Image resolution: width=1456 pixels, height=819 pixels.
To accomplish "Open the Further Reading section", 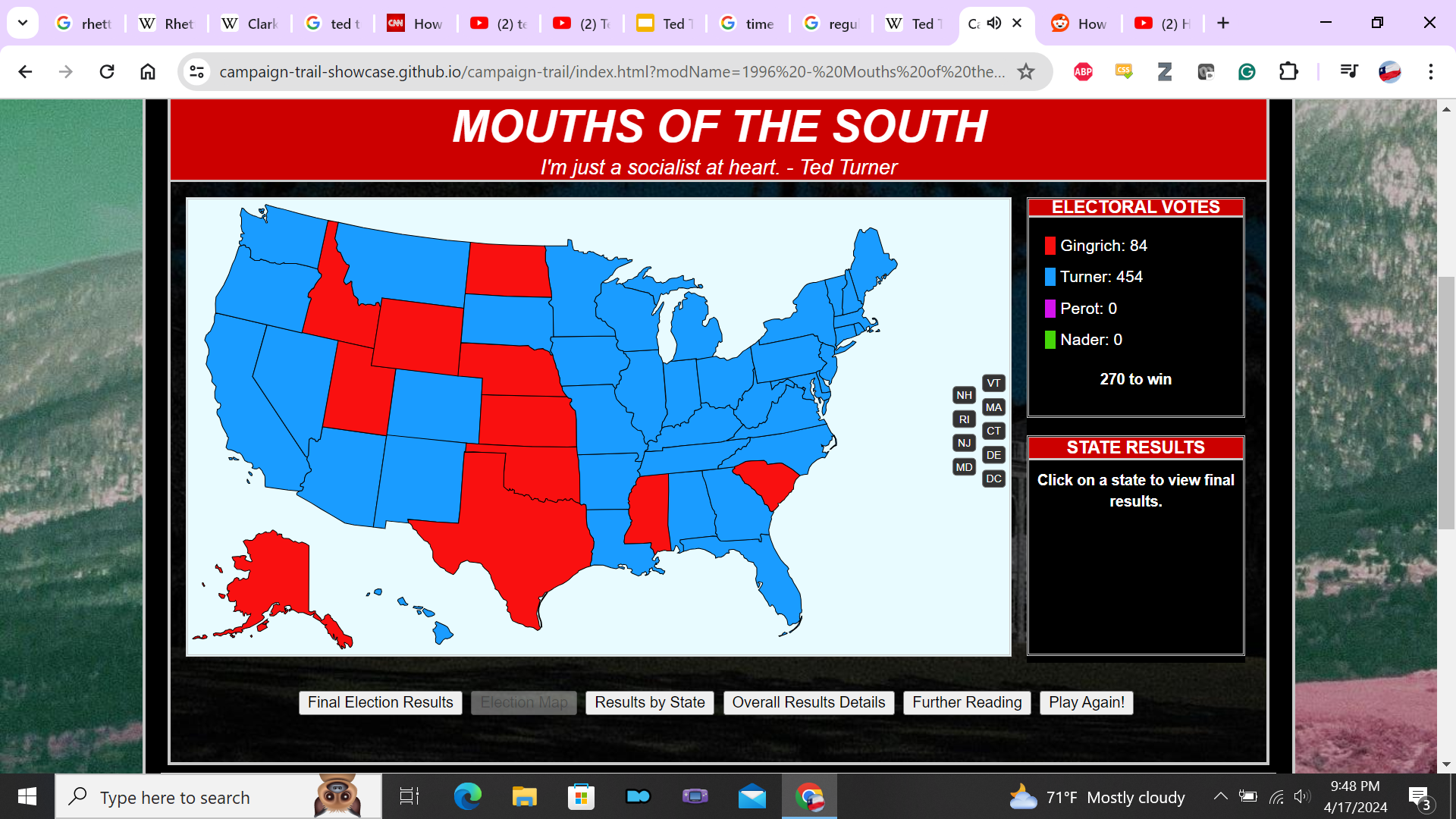I will pyautogui.click(x=967, y=702).
